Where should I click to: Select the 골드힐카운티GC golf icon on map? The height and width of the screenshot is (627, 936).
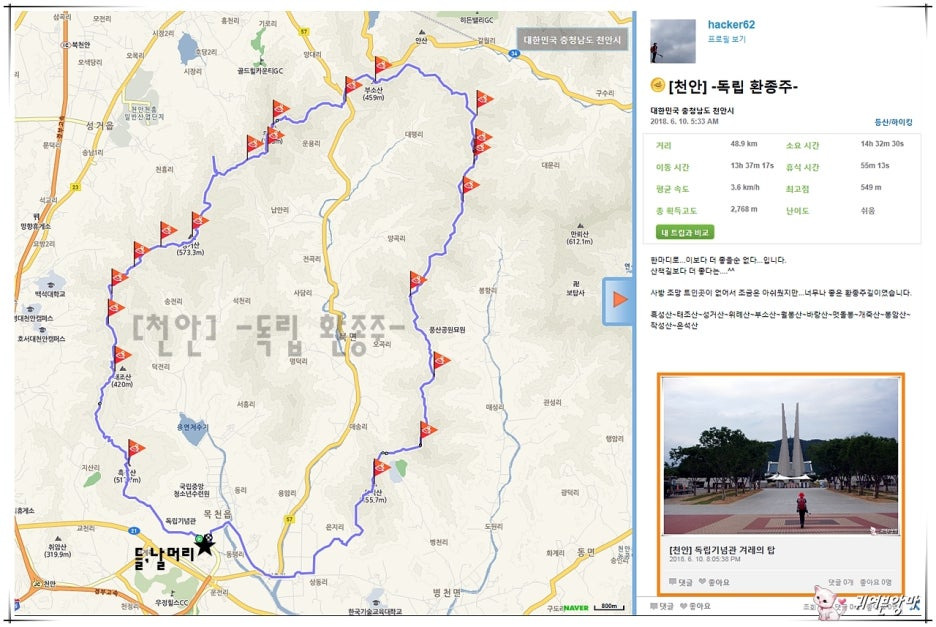click(260, 62)
